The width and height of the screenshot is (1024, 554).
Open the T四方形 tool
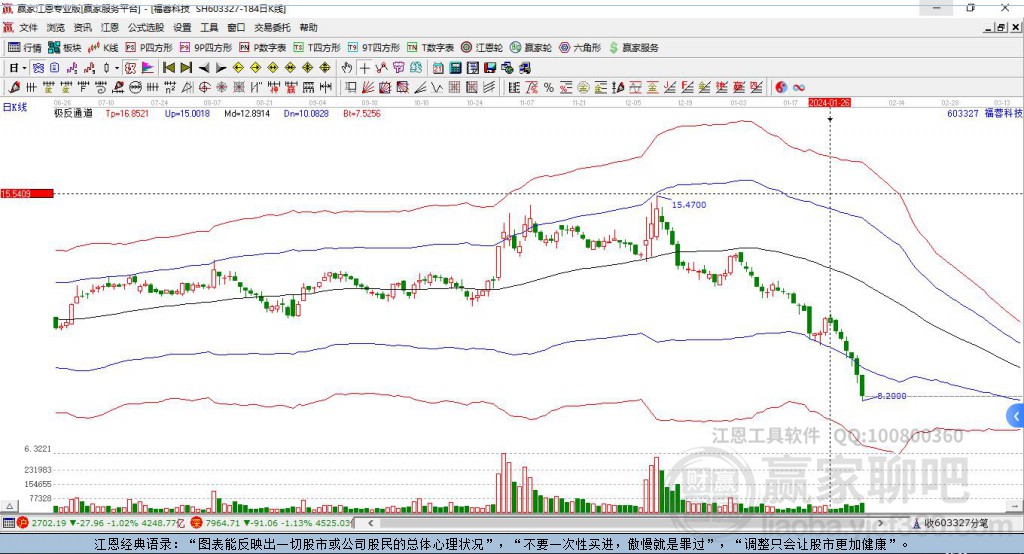click(x=317, y=48)
